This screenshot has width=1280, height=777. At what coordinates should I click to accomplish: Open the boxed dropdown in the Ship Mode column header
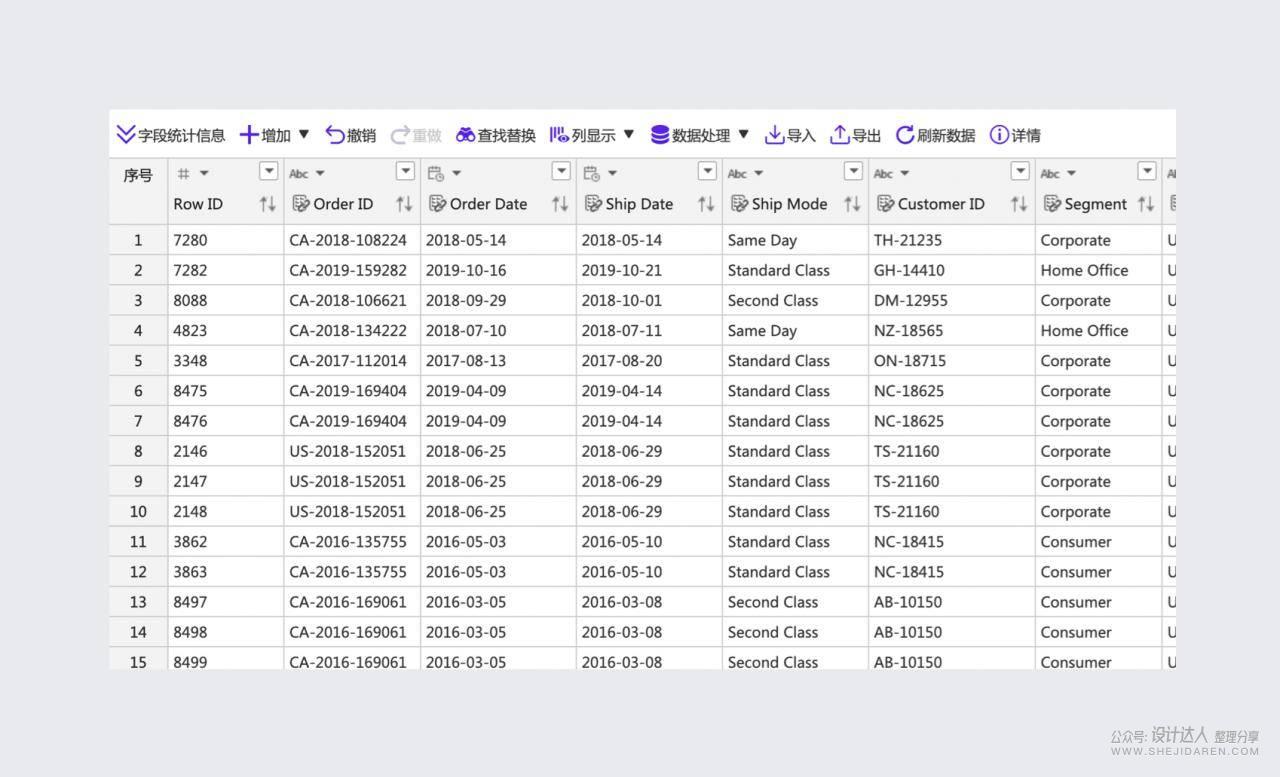(x=853, y=171)
